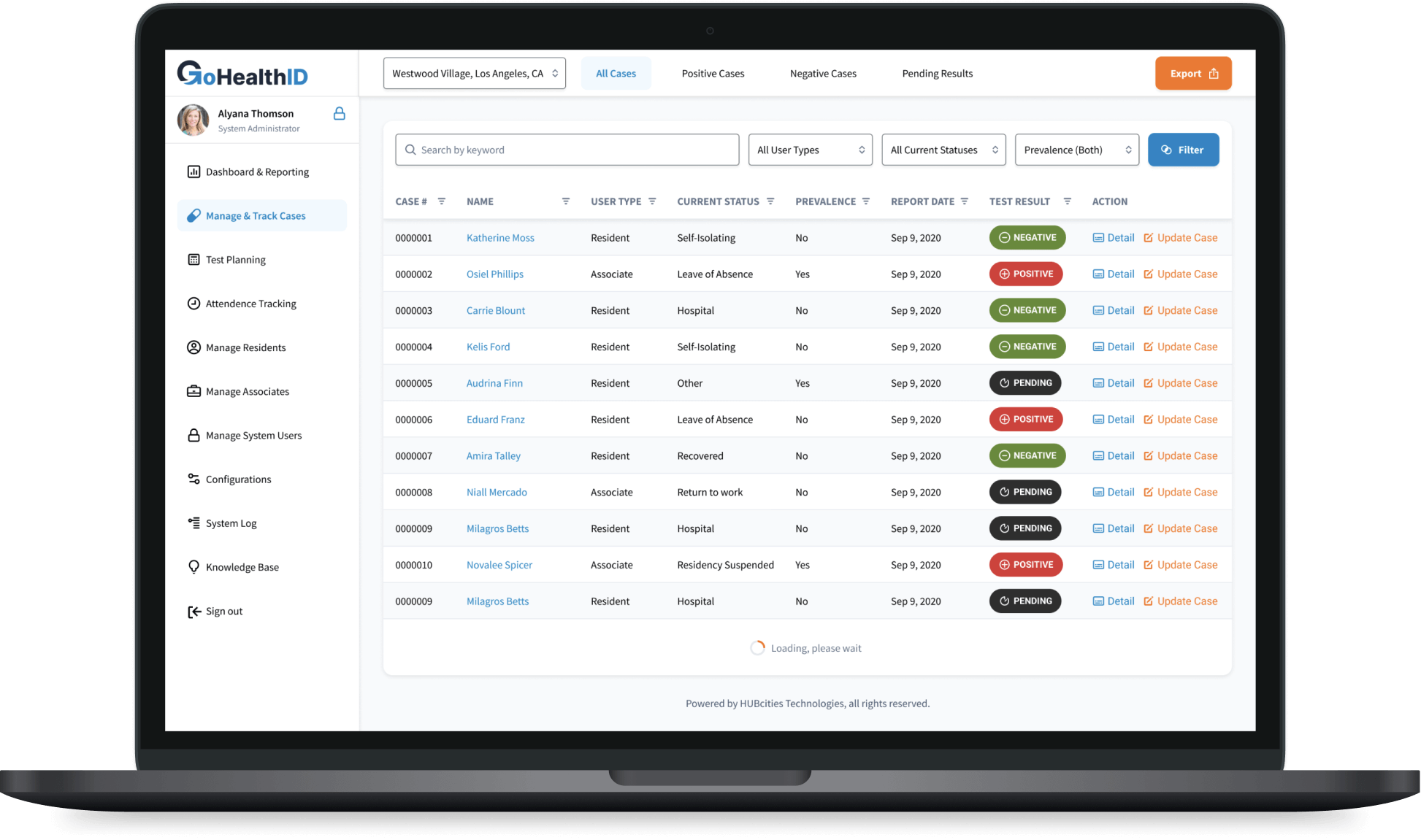The image size is (1421, 840).
Task: Click the Manage Associates sidebar icon
Action: 192,391
